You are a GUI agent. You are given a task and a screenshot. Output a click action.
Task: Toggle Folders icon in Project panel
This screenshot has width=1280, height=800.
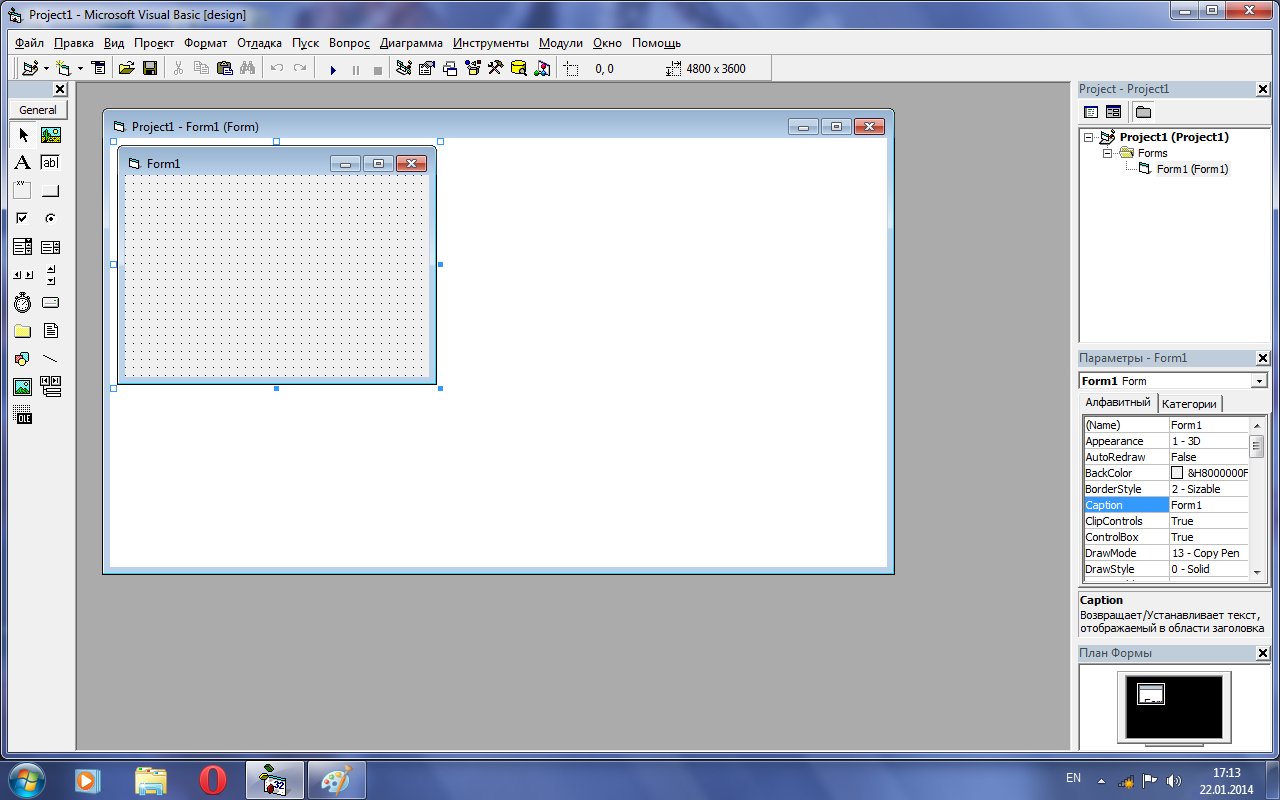1143,112
